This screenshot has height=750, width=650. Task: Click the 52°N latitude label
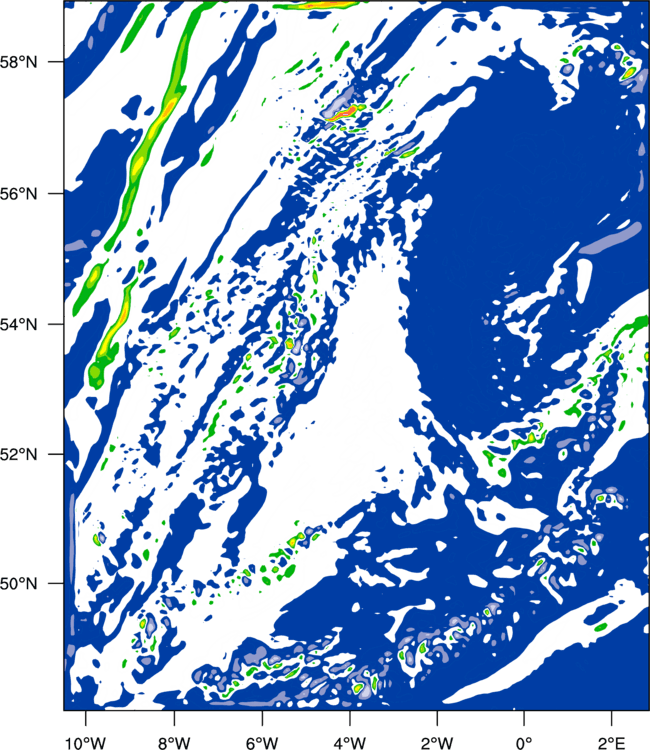click(x=18, y=454)
